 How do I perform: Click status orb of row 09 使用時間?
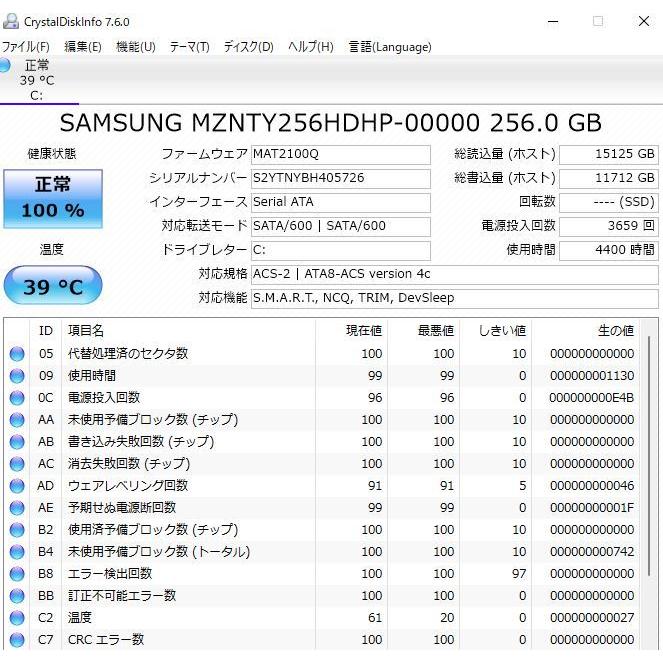point(17,375)
